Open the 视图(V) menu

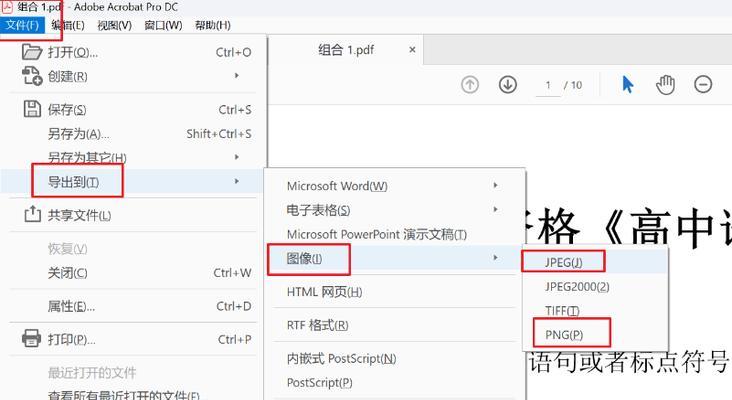point(114,25)
